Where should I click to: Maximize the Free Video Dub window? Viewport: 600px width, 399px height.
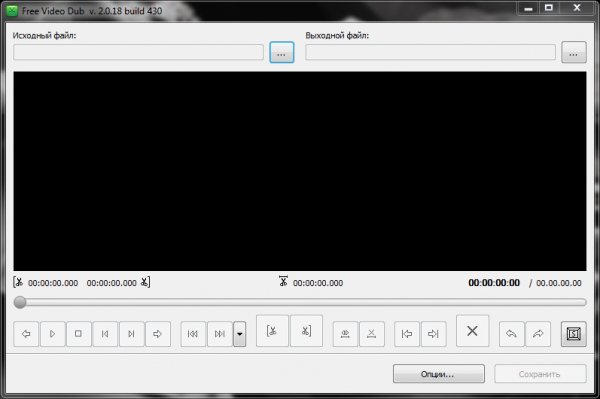click(x=549, y=8)
